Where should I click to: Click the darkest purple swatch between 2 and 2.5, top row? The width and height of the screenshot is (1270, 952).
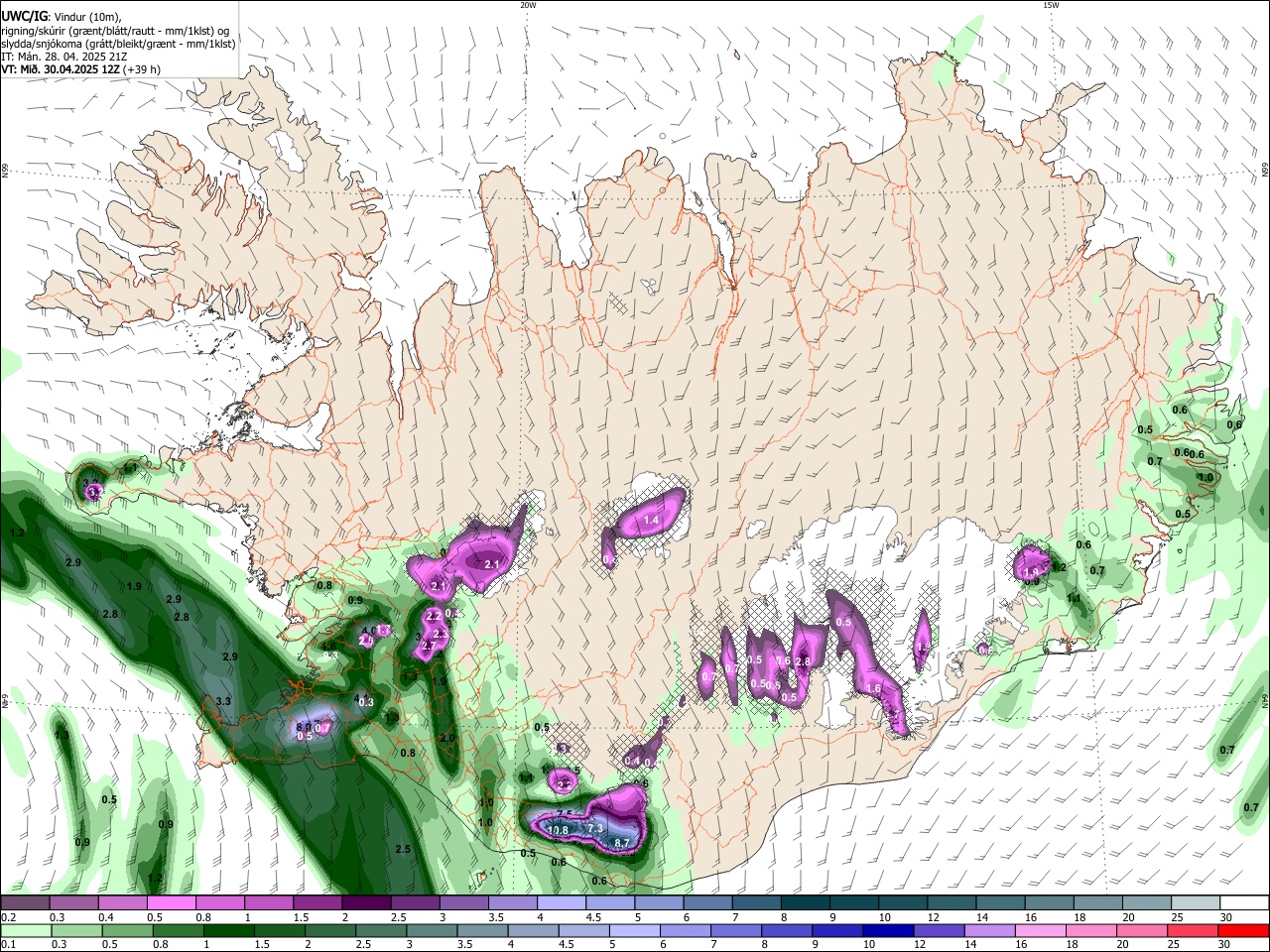click(x=366, y=903)
